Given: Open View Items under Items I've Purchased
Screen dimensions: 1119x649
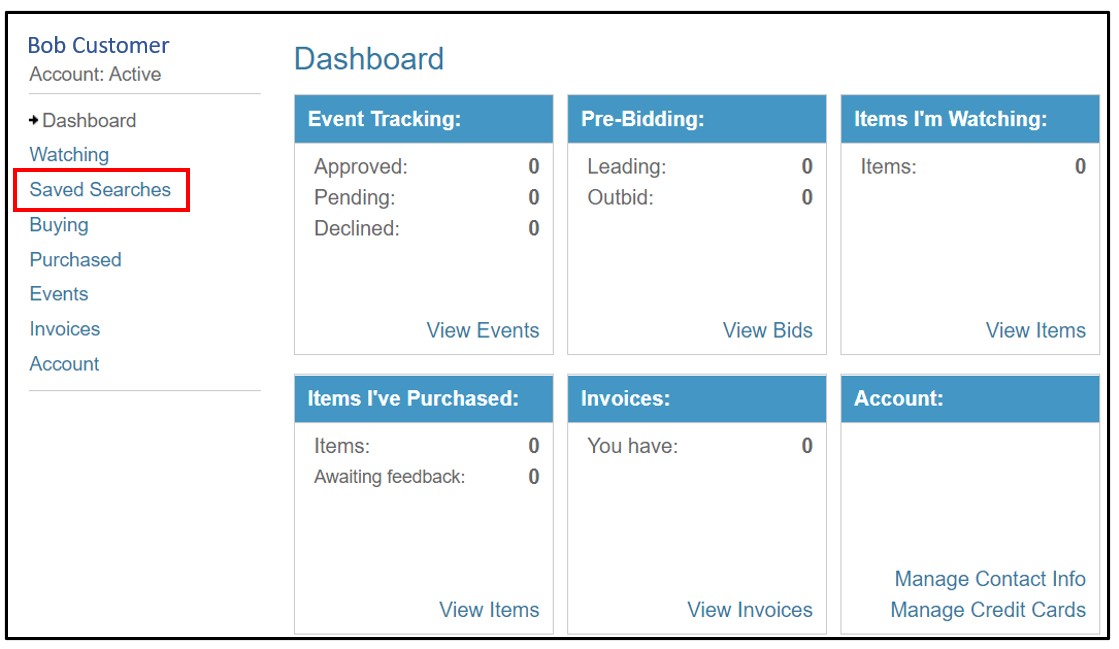Looking at the screenshot, I should [x=489, y=610].
